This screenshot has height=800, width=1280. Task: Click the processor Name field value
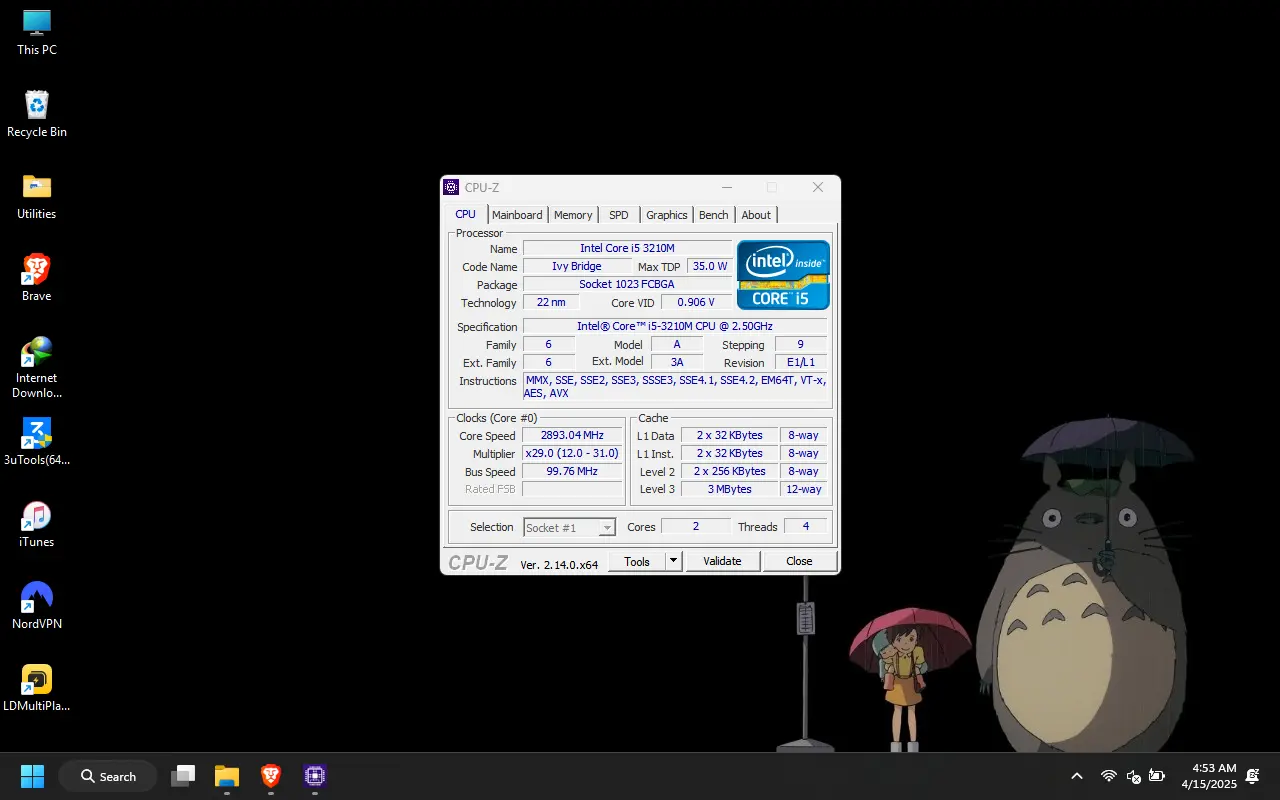(x=627, y=248)
